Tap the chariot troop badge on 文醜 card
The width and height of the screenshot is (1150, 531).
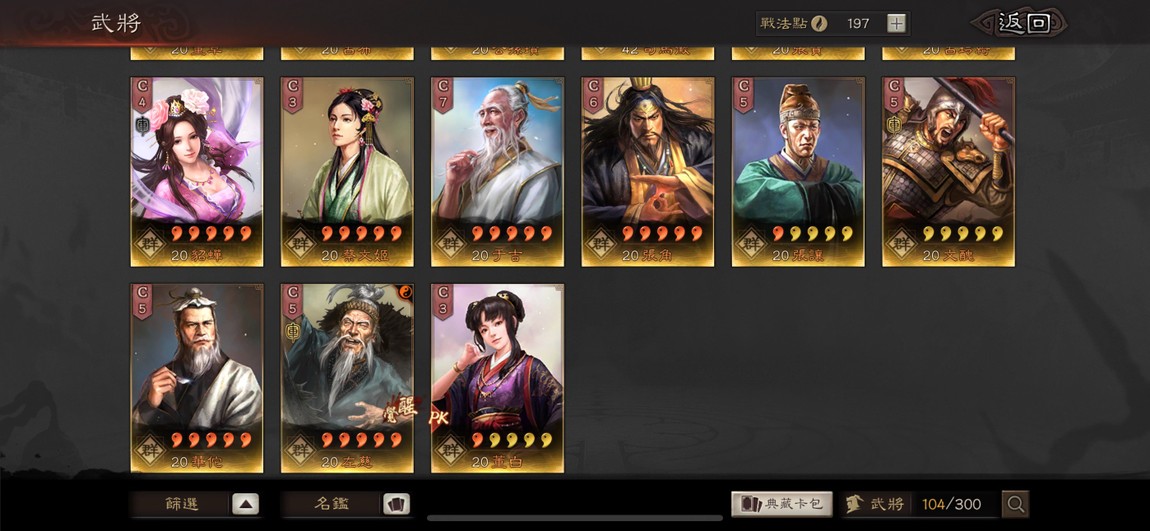[x=893, y=125]
